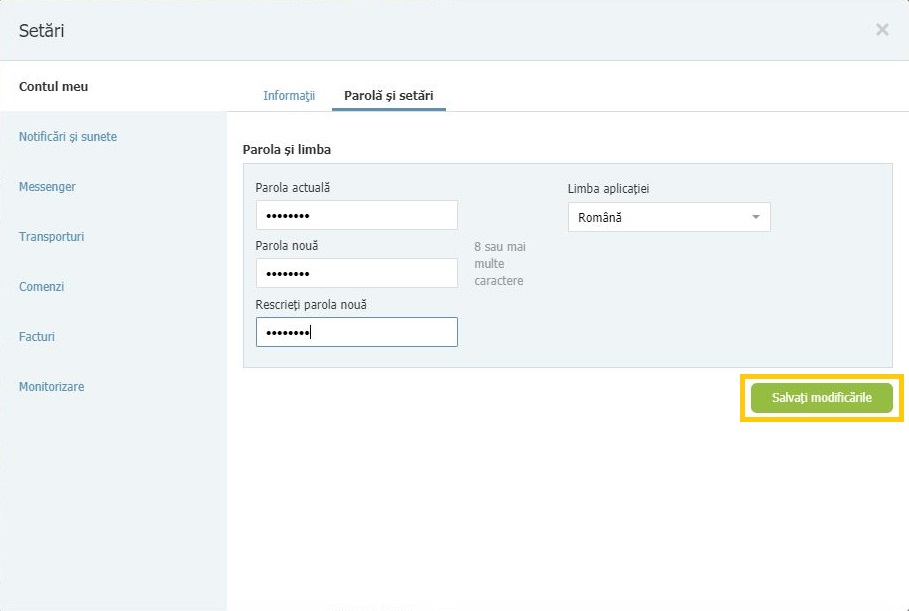Switch to the Informații tab
This screenshot has height=611, width=909.
tap(289, 96)
